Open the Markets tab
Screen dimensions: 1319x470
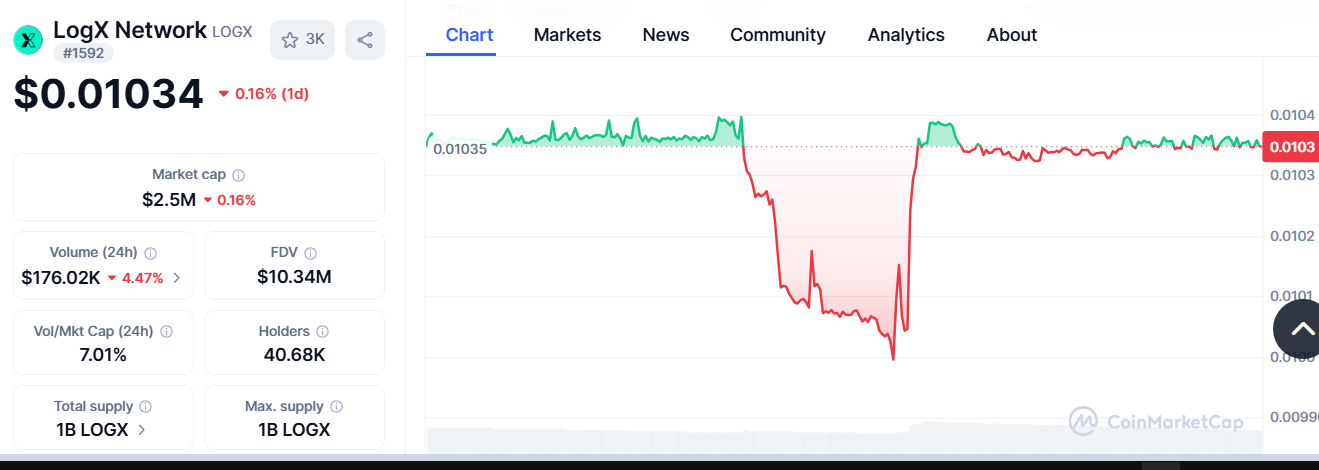click(x=567, y=35)
